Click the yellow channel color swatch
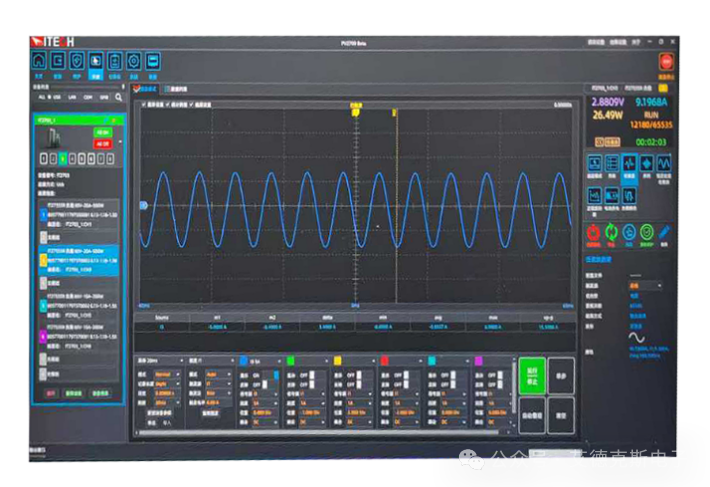The image size is (710, 487). (x=337, y=361)
